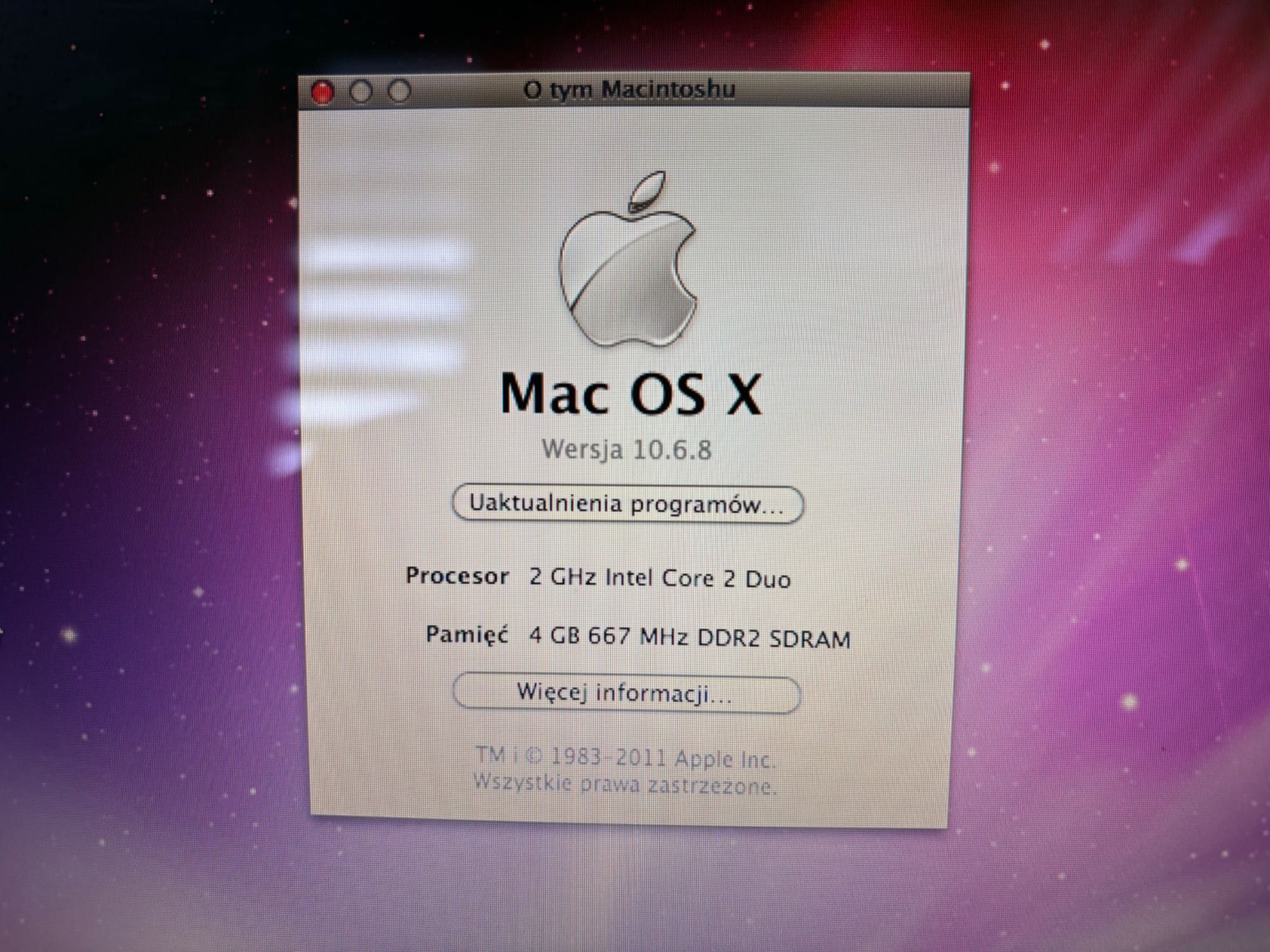Image resolution: width=1270 pixels, height=952 pixels.
Task: Click the Apple logo image
Action: tap(629, 259)
